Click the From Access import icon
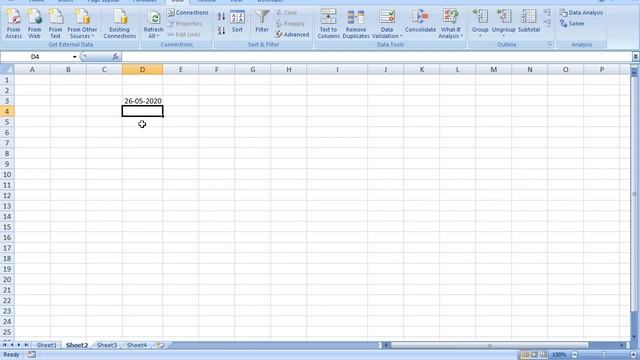The image size is (640, 360). tap(13, 24)
